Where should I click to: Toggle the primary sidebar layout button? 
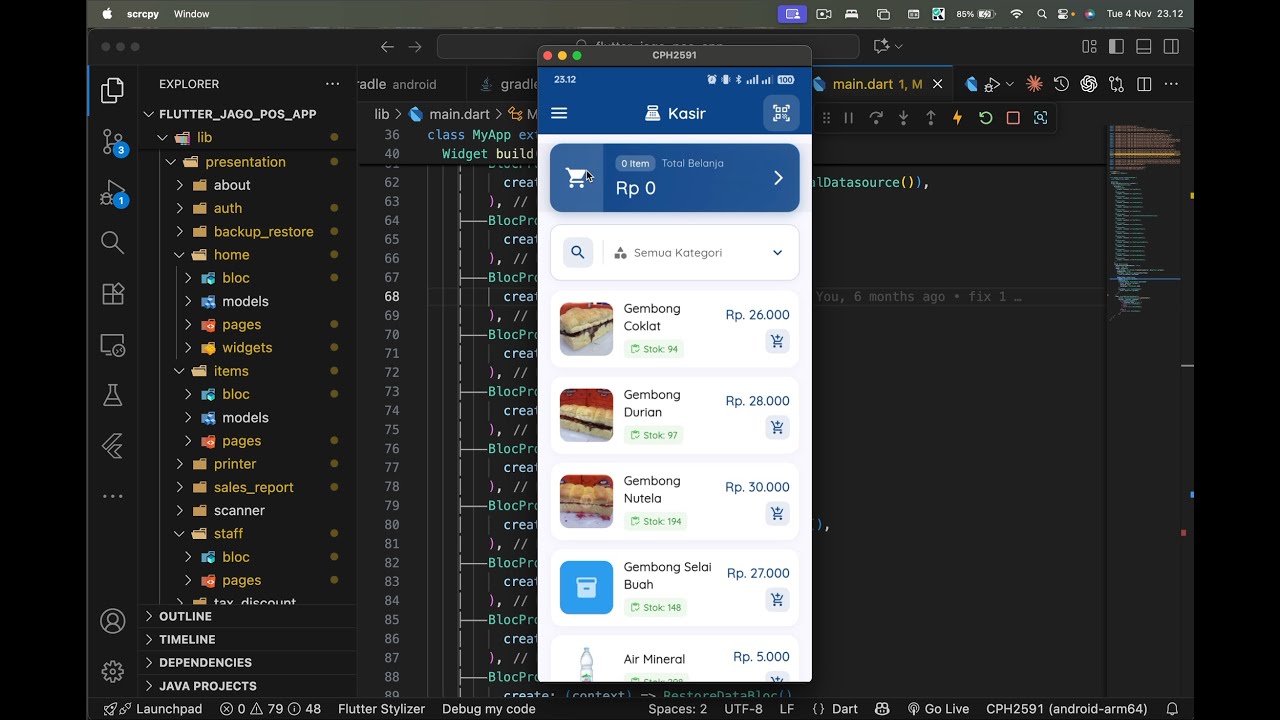1117,46
